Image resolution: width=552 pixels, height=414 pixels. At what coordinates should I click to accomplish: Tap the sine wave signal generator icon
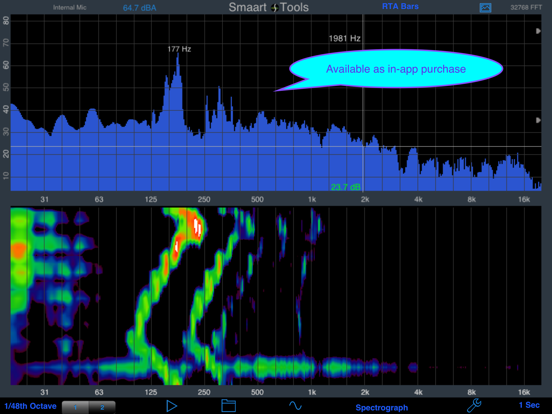(295, 406)
